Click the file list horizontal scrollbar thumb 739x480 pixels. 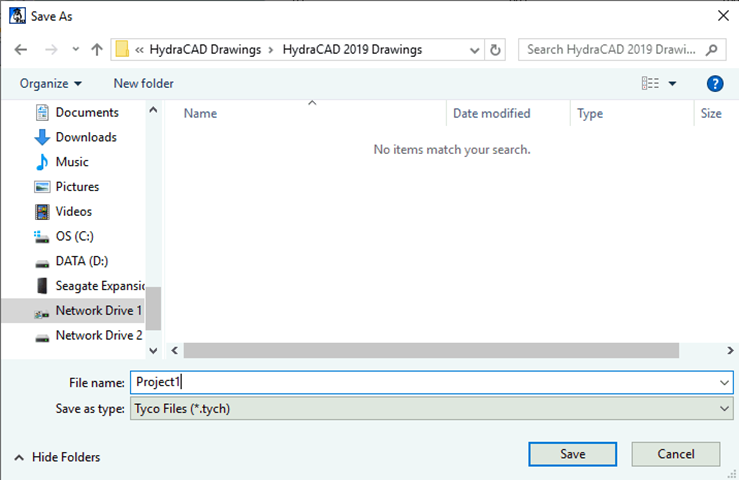coord(431,350)
